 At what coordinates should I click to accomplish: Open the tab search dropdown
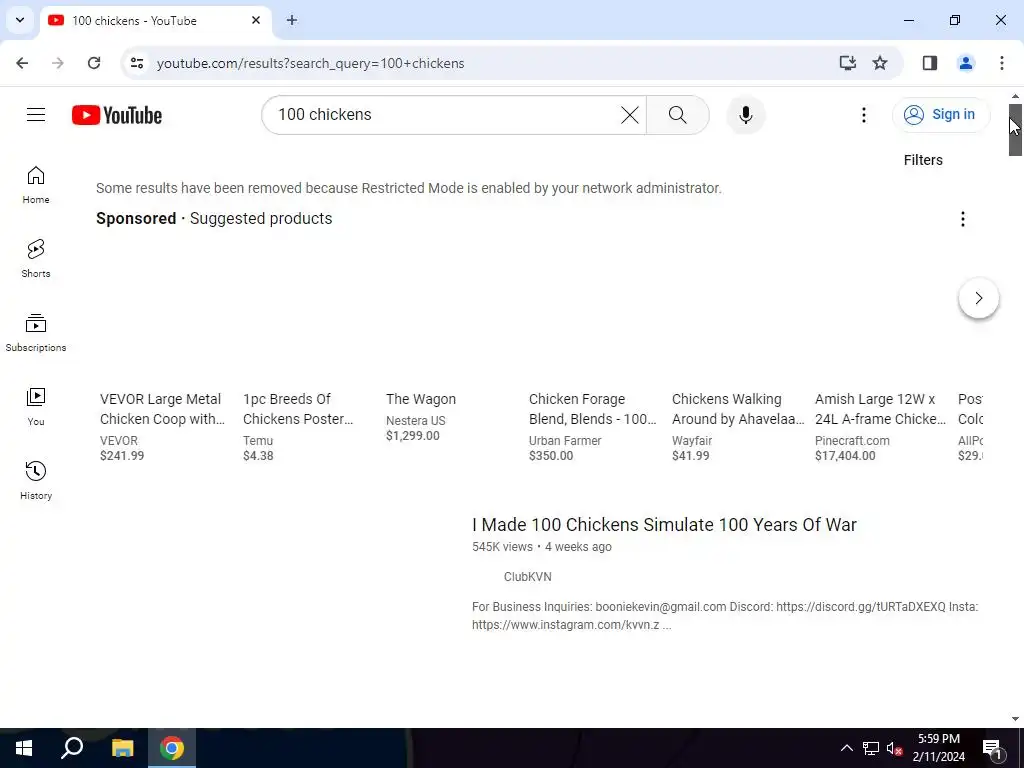(20, 20)
